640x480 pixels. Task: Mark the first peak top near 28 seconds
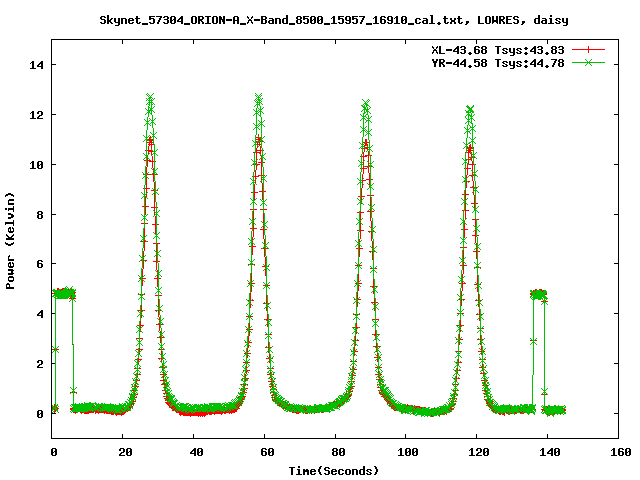click(150, 98)
